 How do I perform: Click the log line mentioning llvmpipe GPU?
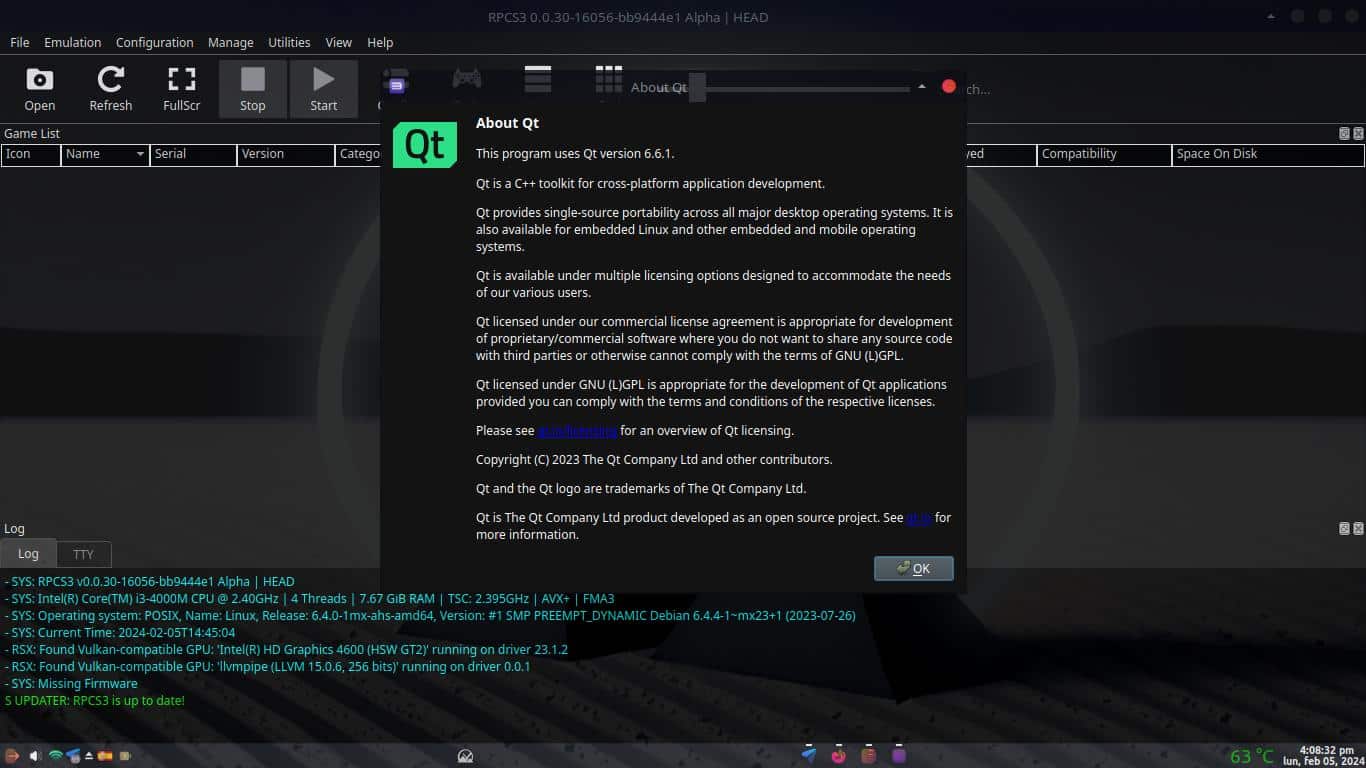[267, 667]
